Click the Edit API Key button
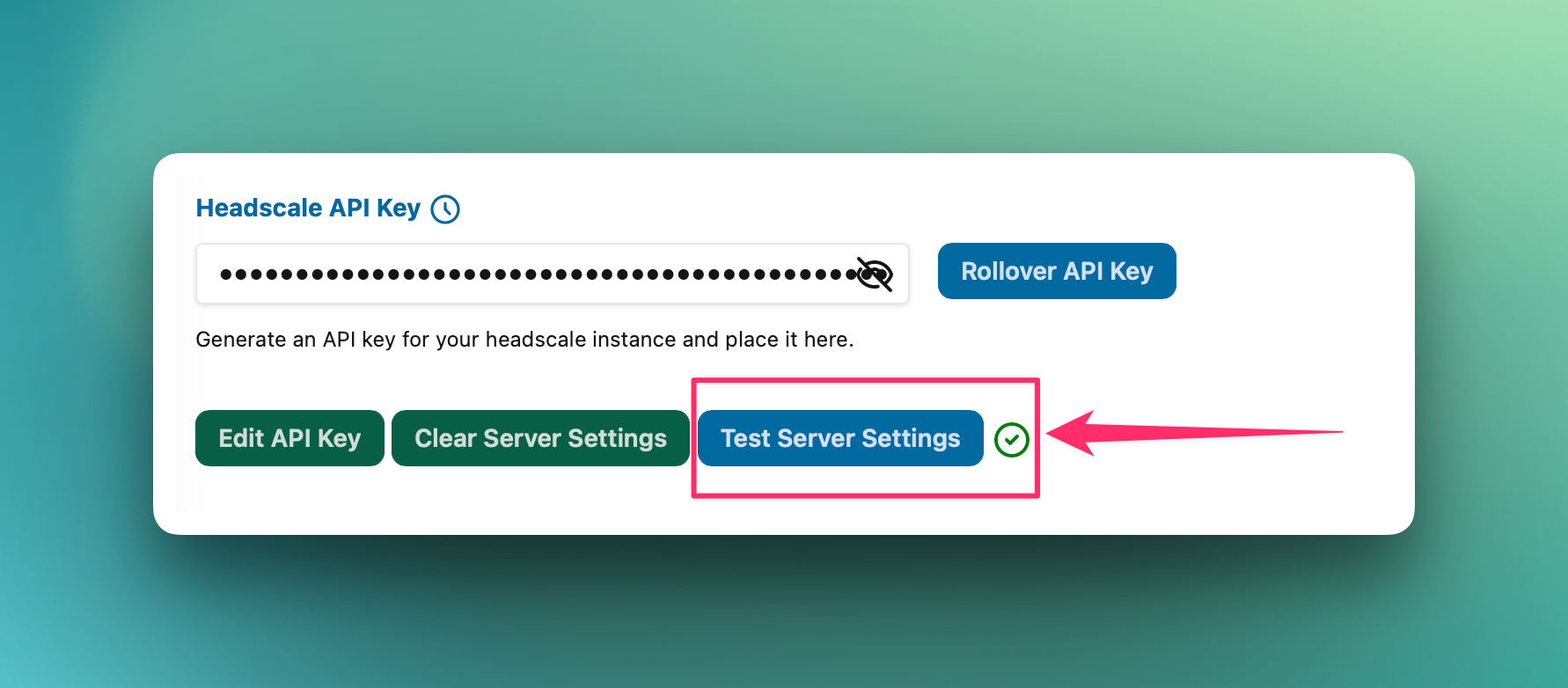The height and width of the screenshot is (688, 1568). pos(289,438)
